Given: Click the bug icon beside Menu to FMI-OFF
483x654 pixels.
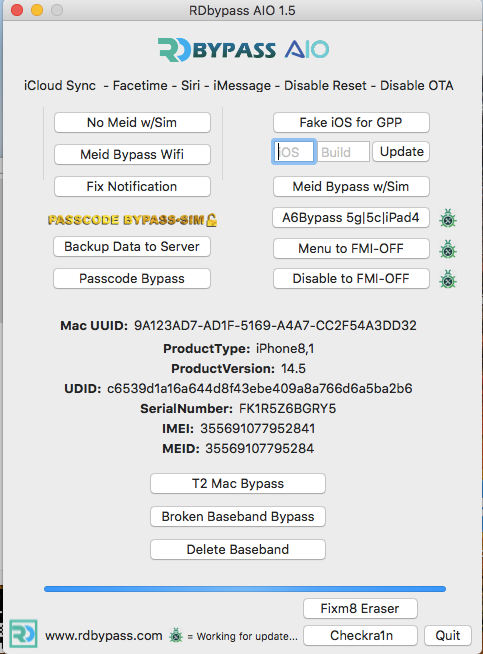Looking at the screenshot, I should pos(448,249).
